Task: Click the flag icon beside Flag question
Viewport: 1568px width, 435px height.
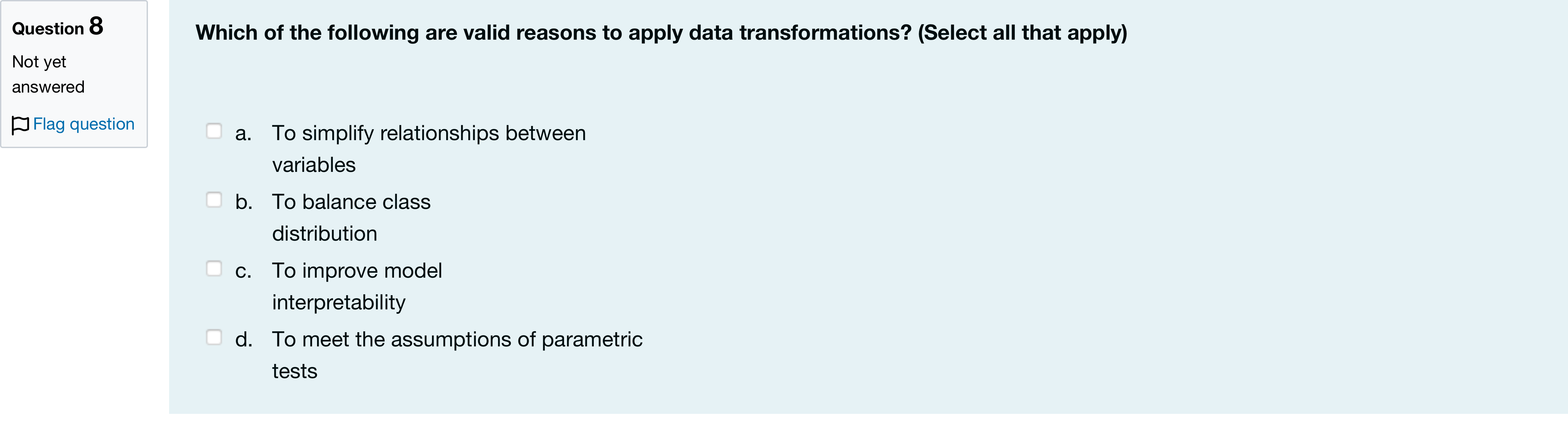Action: [20, 125]
